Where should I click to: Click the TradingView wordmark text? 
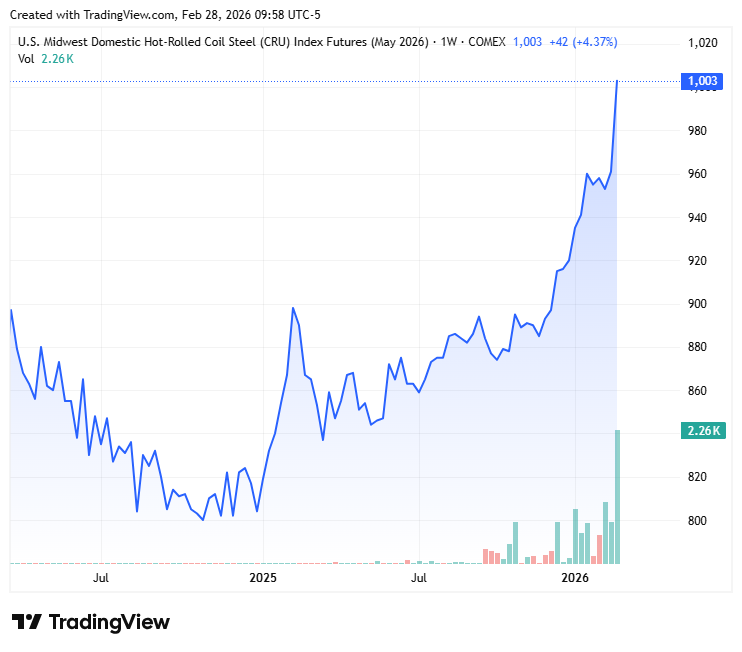[x=109, y=622]
